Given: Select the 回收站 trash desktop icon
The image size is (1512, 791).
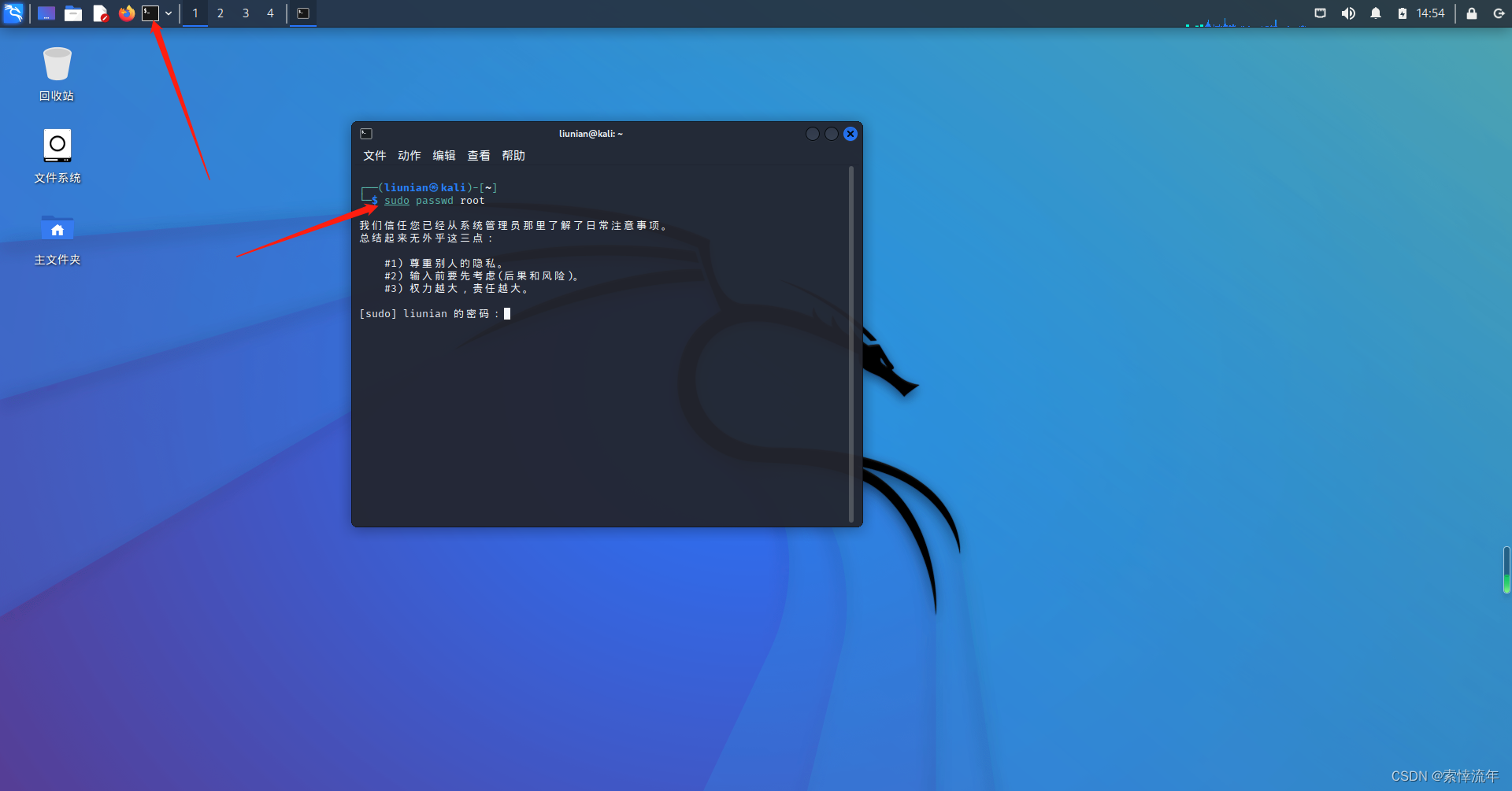Looking at the screenshot, I should (x=57, y=75).
